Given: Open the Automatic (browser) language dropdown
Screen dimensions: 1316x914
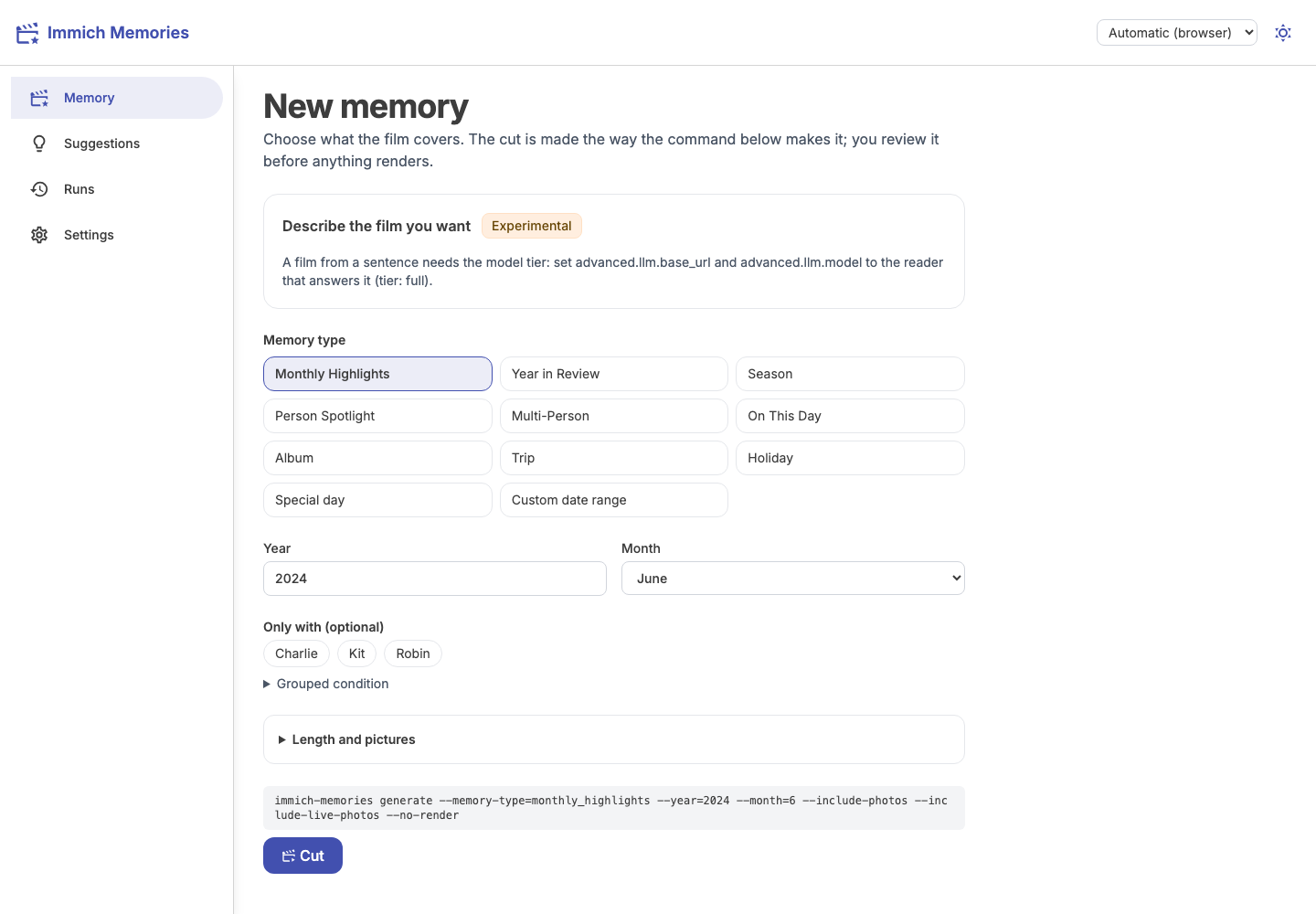Looking at the screenshot, I should coord(1177,33).
